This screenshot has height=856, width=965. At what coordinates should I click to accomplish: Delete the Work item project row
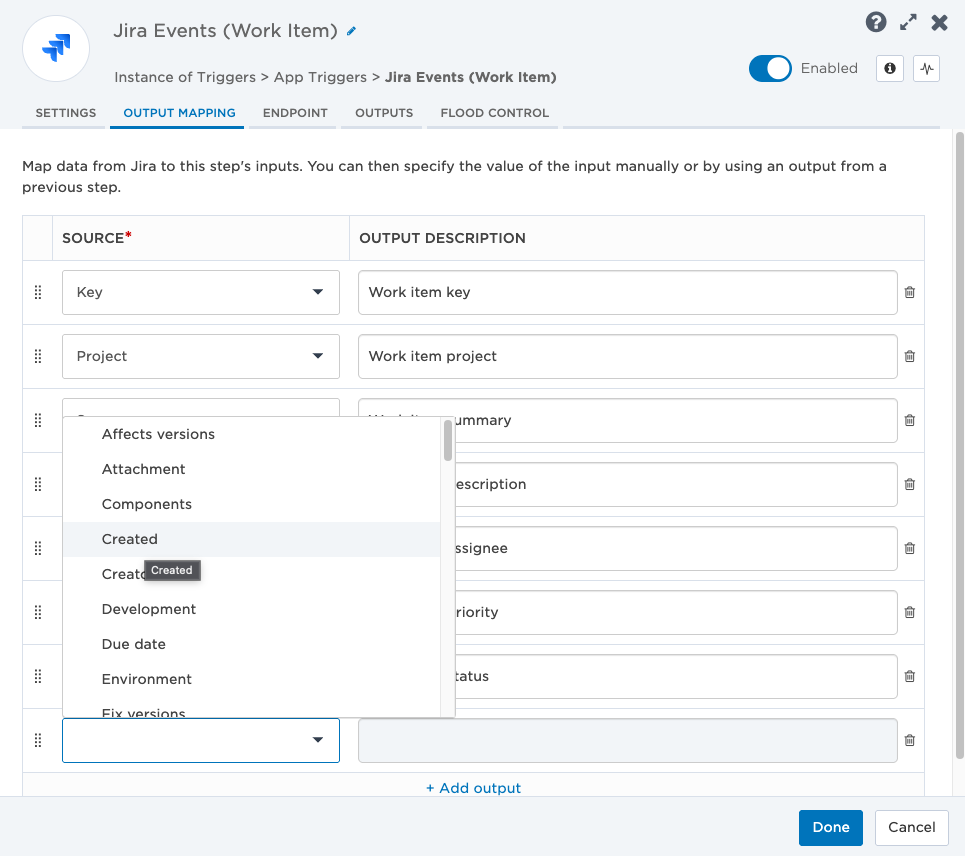910,356
